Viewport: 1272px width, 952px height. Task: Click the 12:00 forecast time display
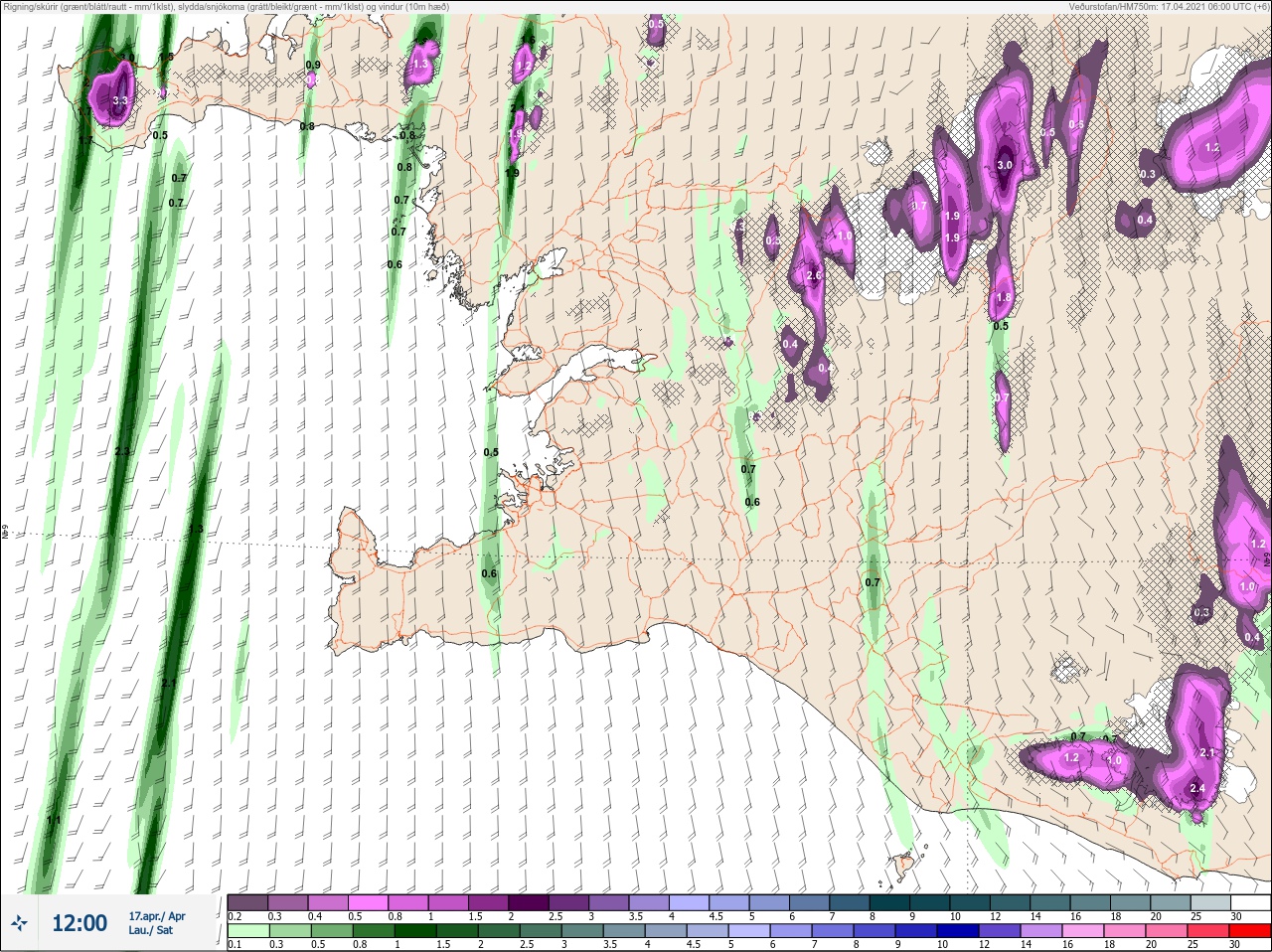tap(79, 923)
